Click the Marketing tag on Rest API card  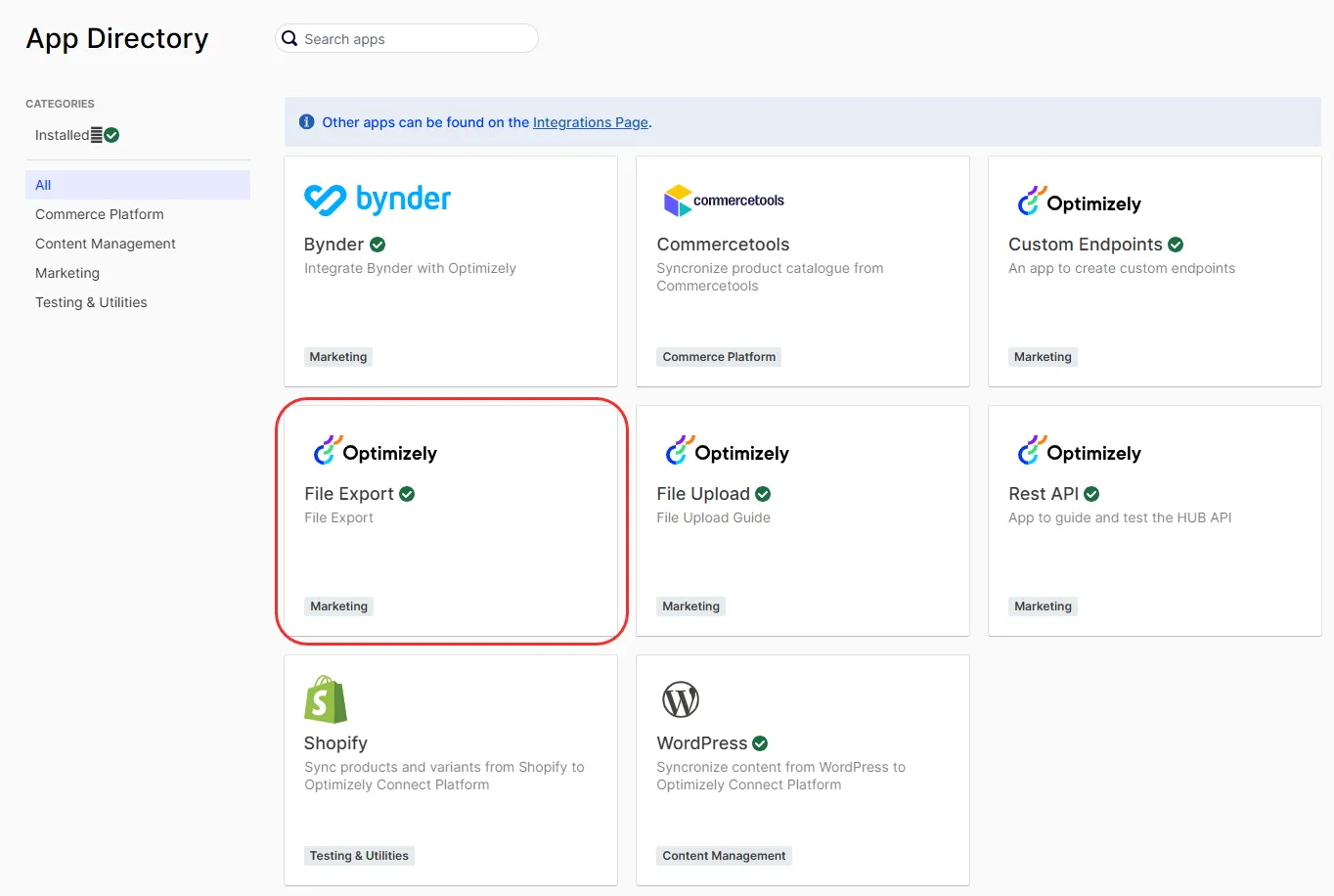coord(1043,606)
